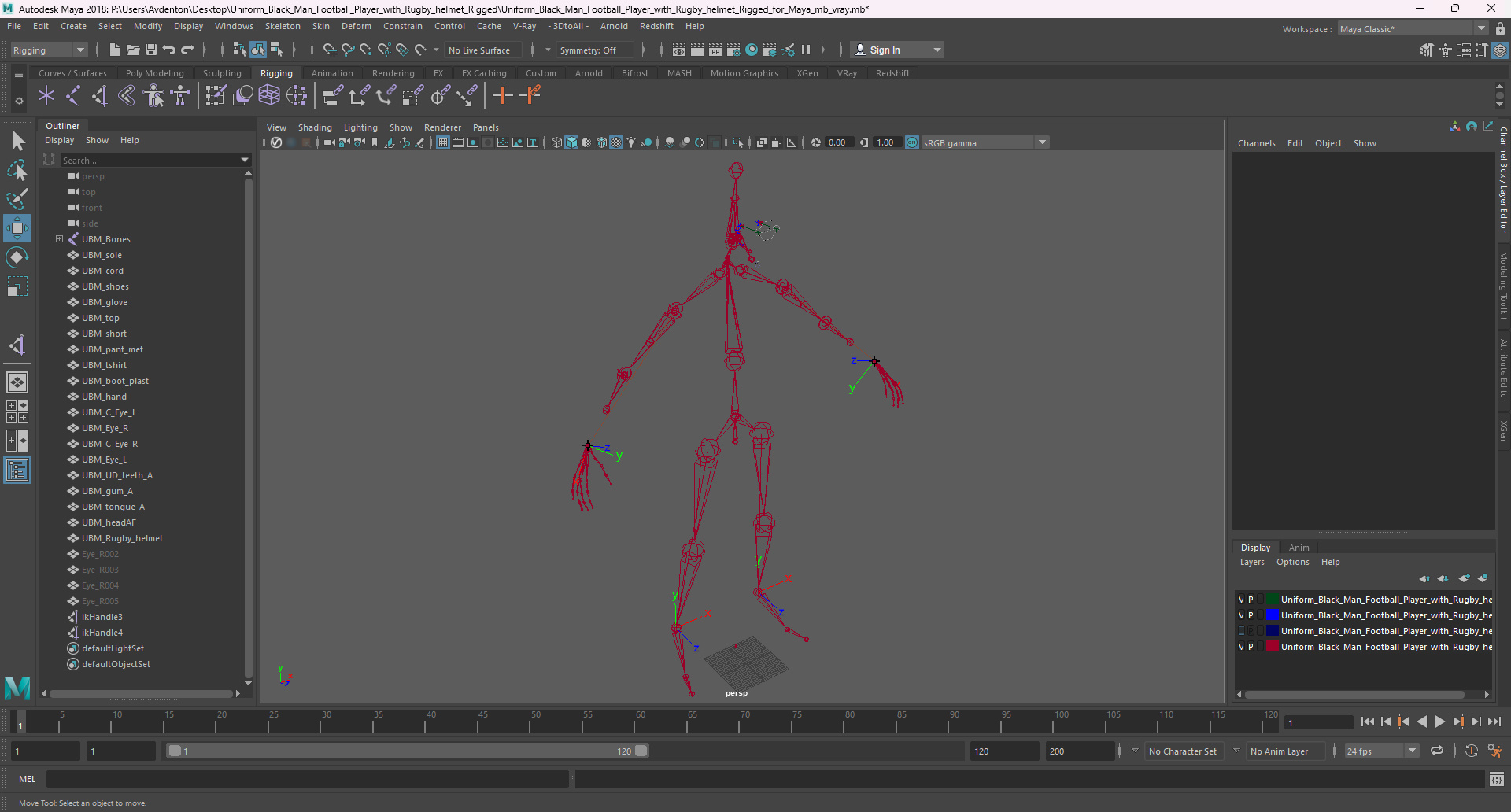Image resolution: width=1511 pixels, height=812 pixels.
Task: Click the Symmetry: Off button
Action: click(595, 50)
